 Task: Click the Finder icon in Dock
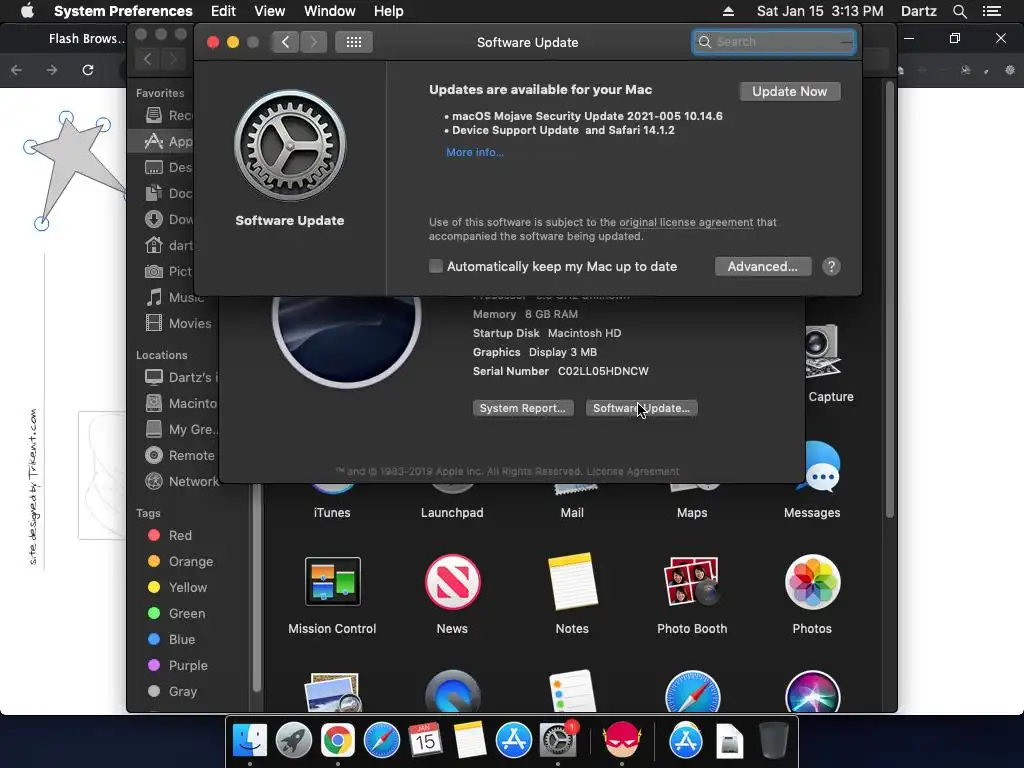coord(249,741)
